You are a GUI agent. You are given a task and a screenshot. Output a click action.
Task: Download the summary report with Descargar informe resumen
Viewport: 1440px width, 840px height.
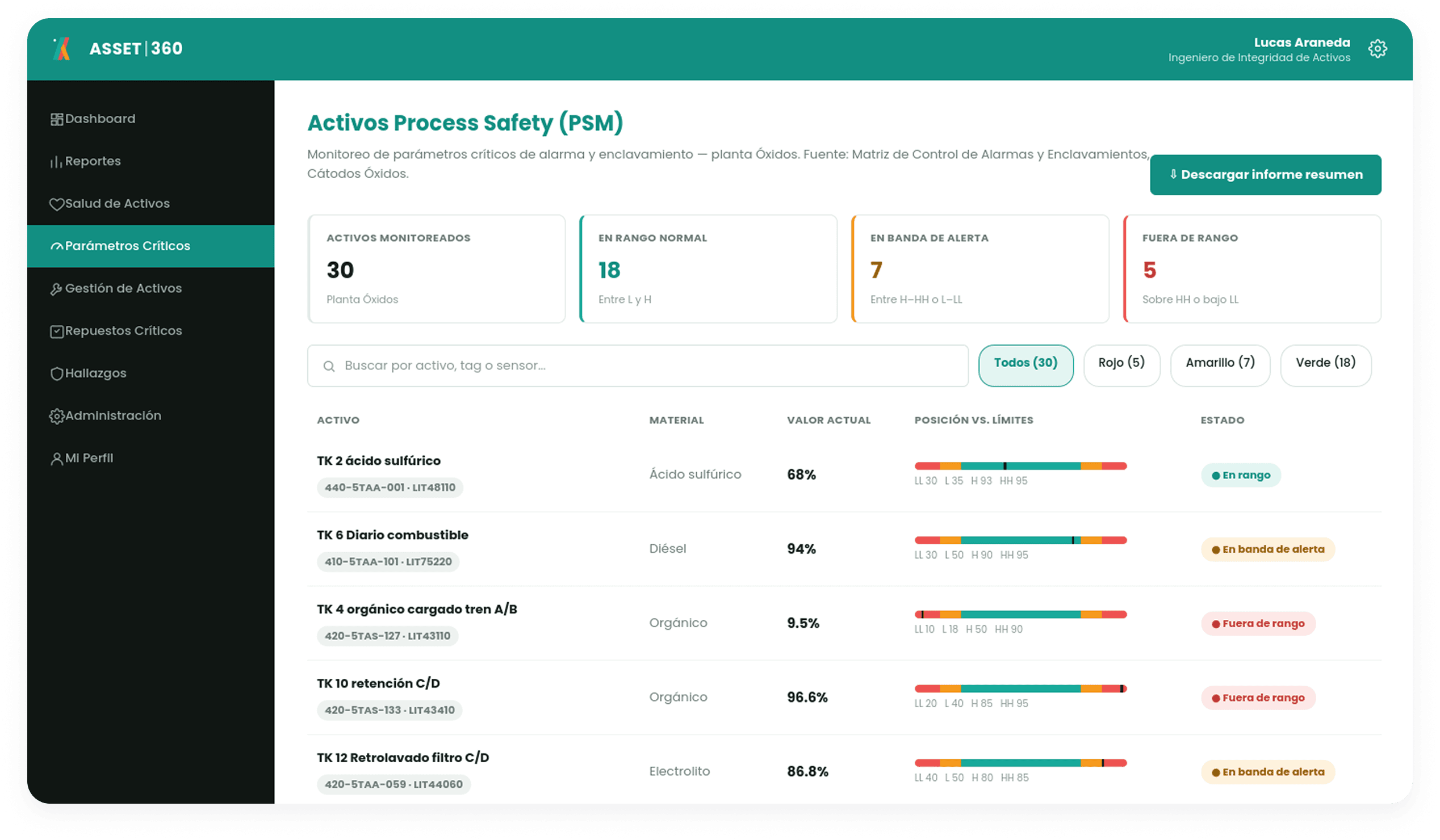click(x=1265, y=175)
